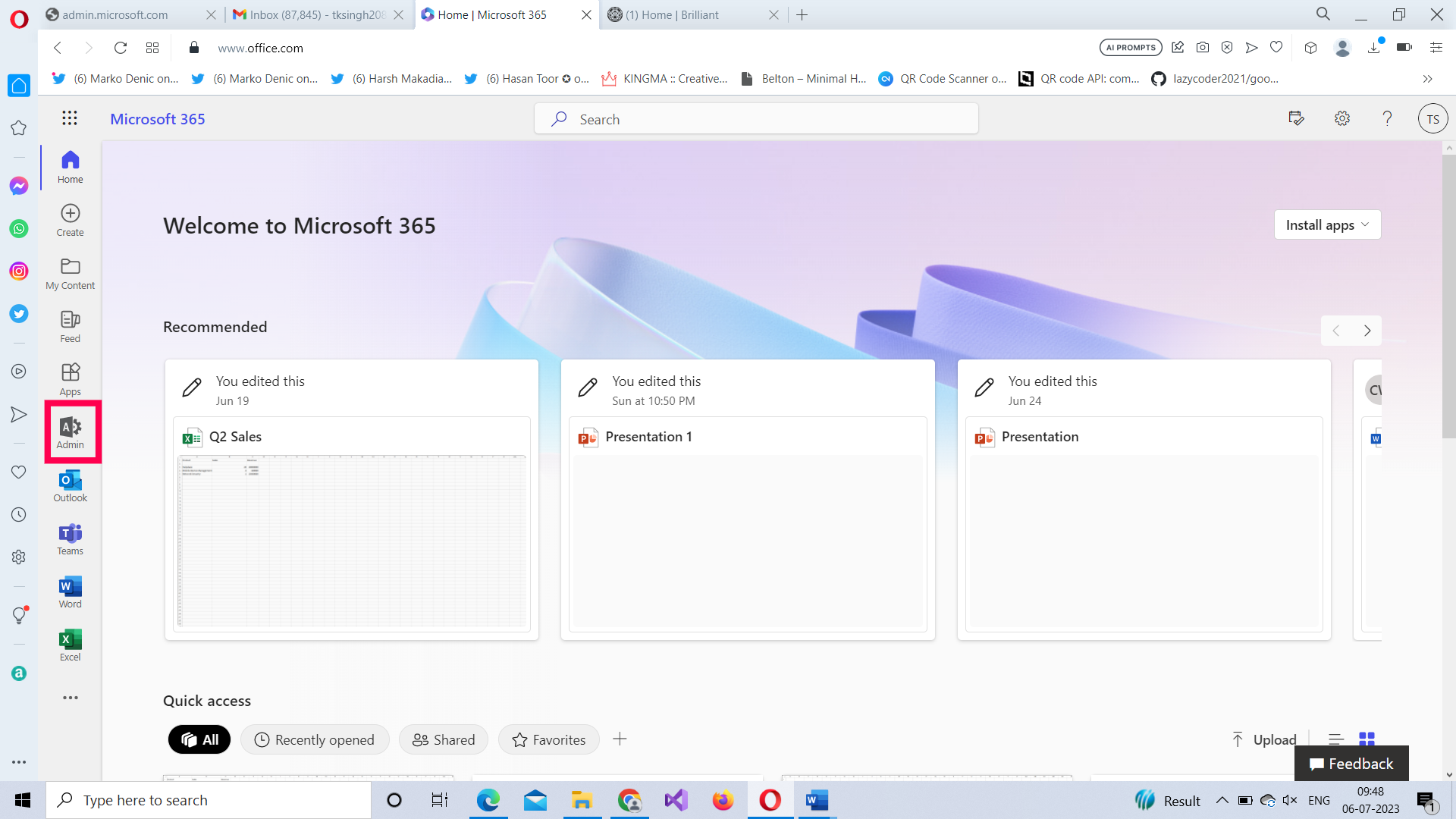The width and height of the screenshot is (1456, 819).
Task: Switch to grid view in Quick access
Action: (x=1367, y=739)
